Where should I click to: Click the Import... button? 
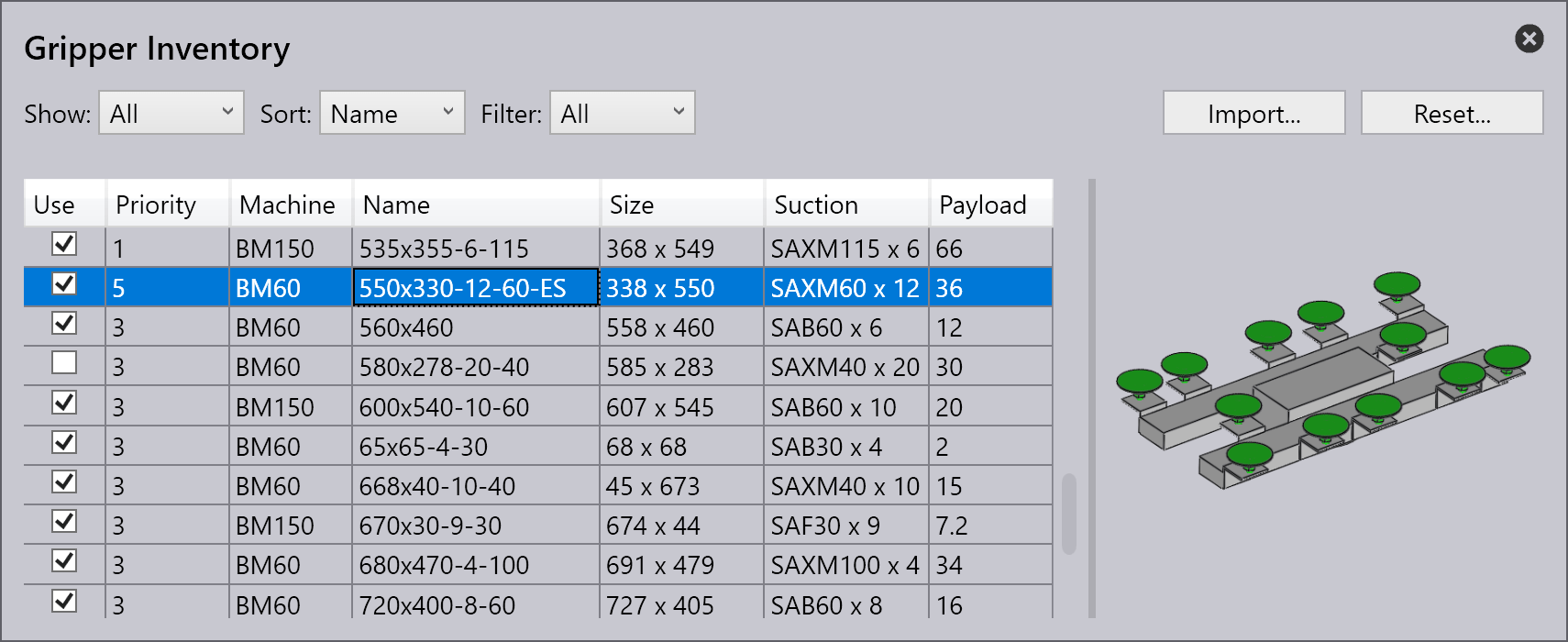[1253, 113]
